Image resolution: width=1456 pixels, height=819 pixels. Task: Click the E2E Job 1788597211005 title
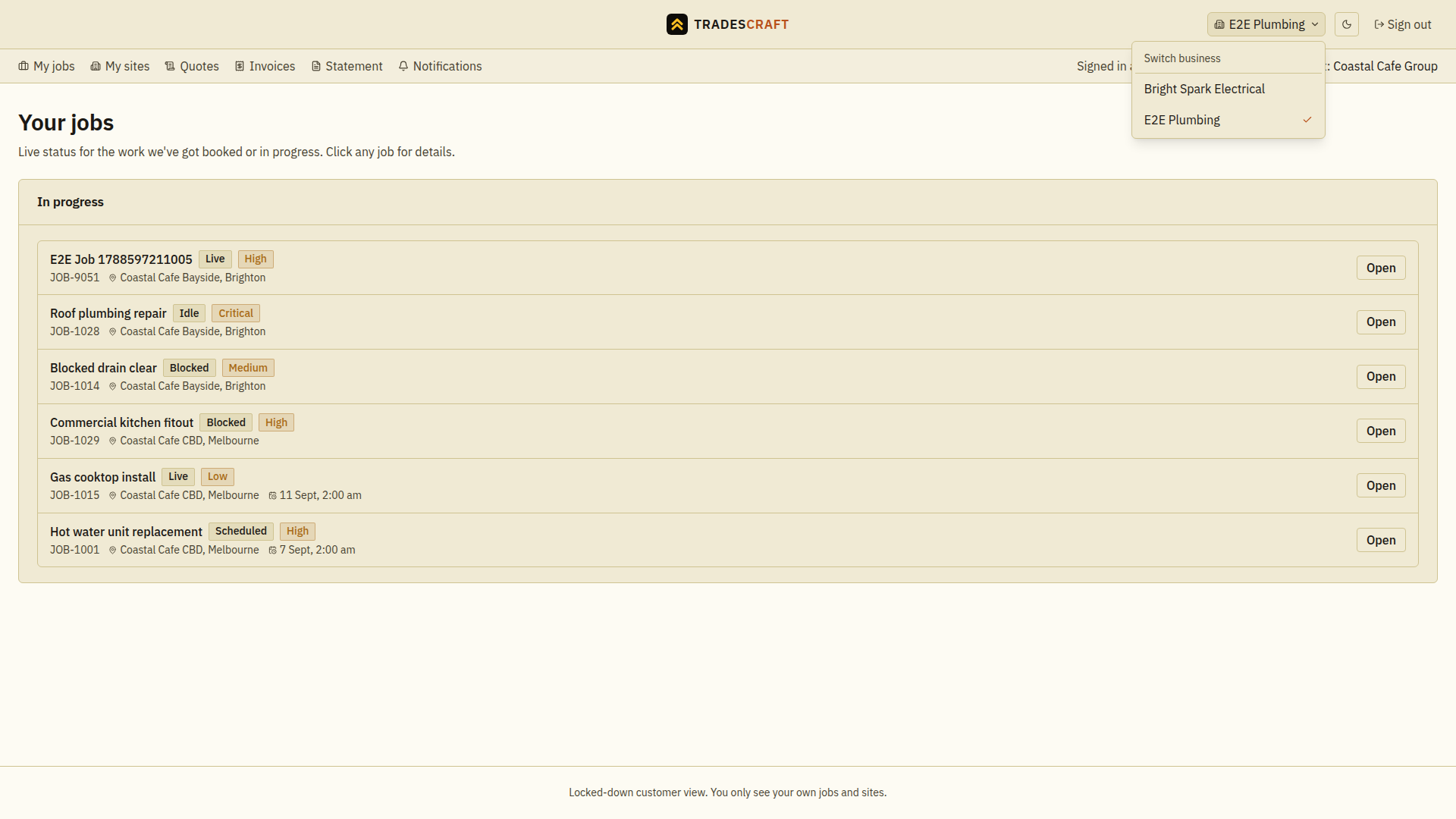click(x=121, y=259)
